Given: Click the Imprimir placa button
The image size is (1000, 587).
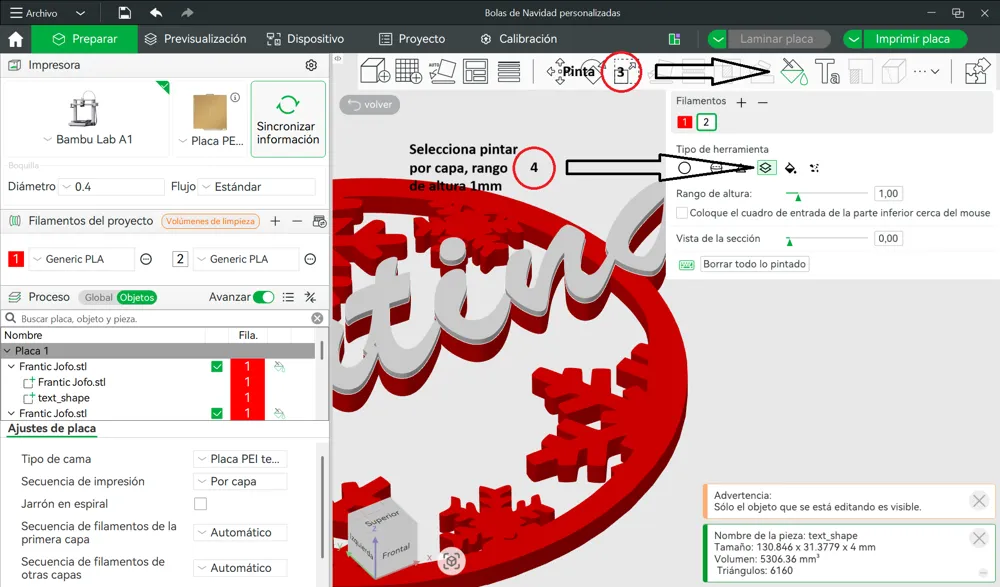Looking at the screenshot, I should click(912, 39).
